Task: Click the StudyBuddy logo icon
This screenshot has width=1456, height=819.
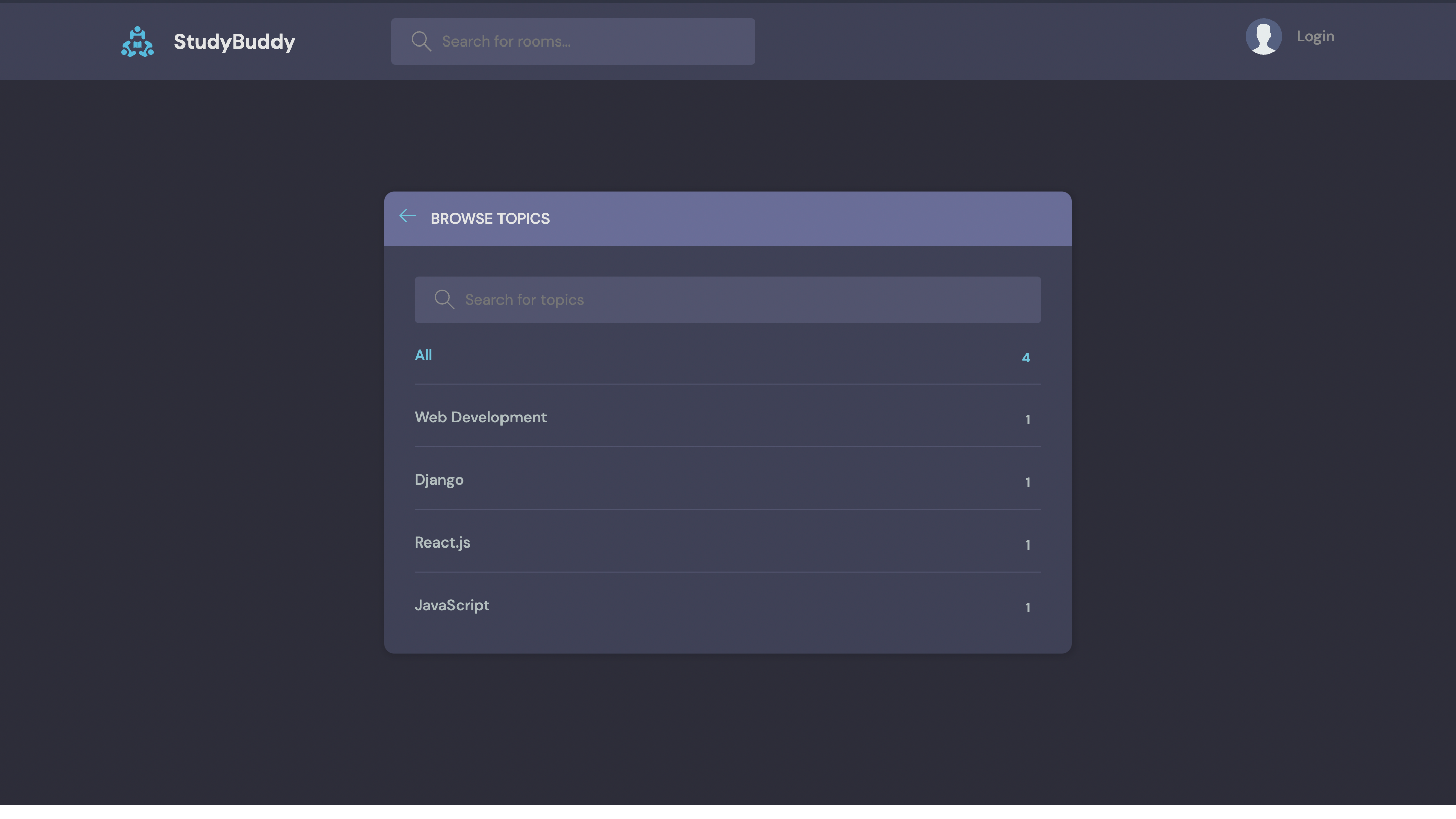Action: [x=138, y=40]
